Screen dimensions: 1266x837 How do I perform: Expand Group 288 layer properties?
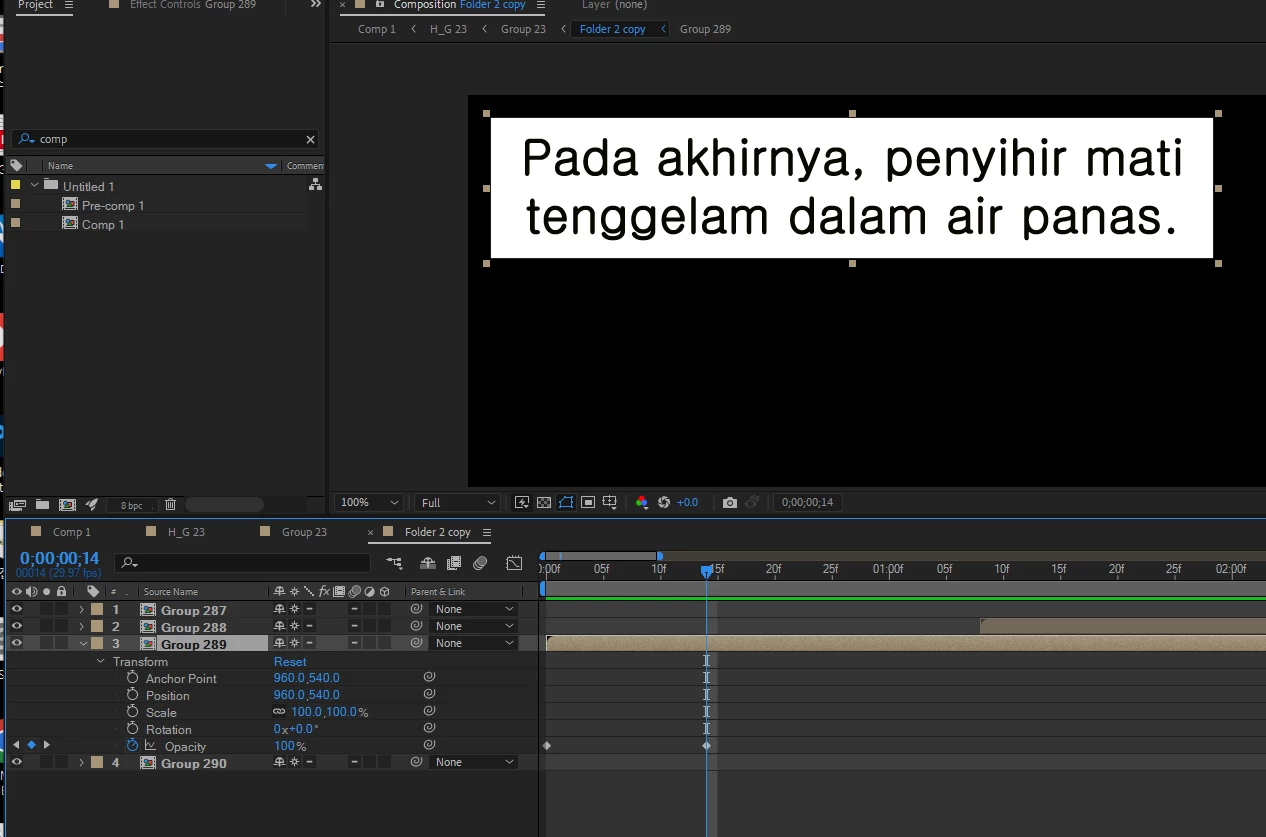click(82, 627)
